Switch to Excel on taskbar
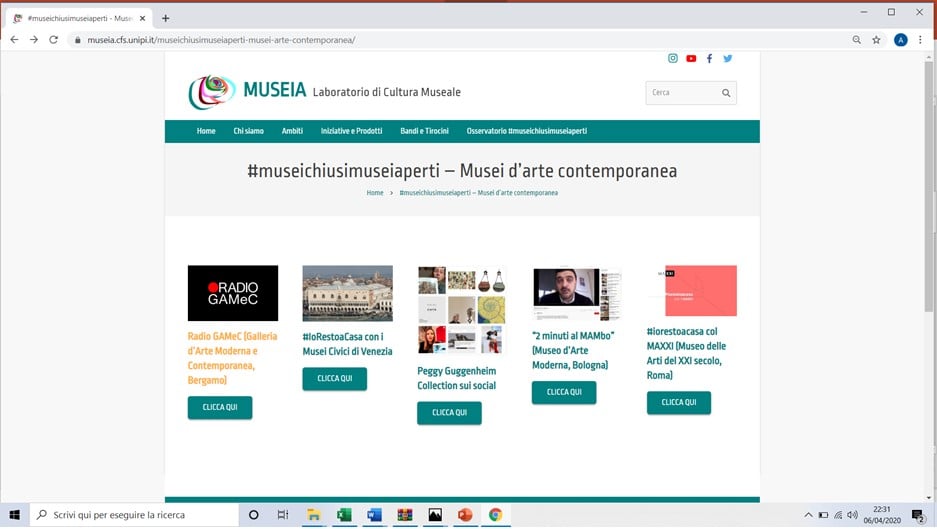 coord(344,515)
